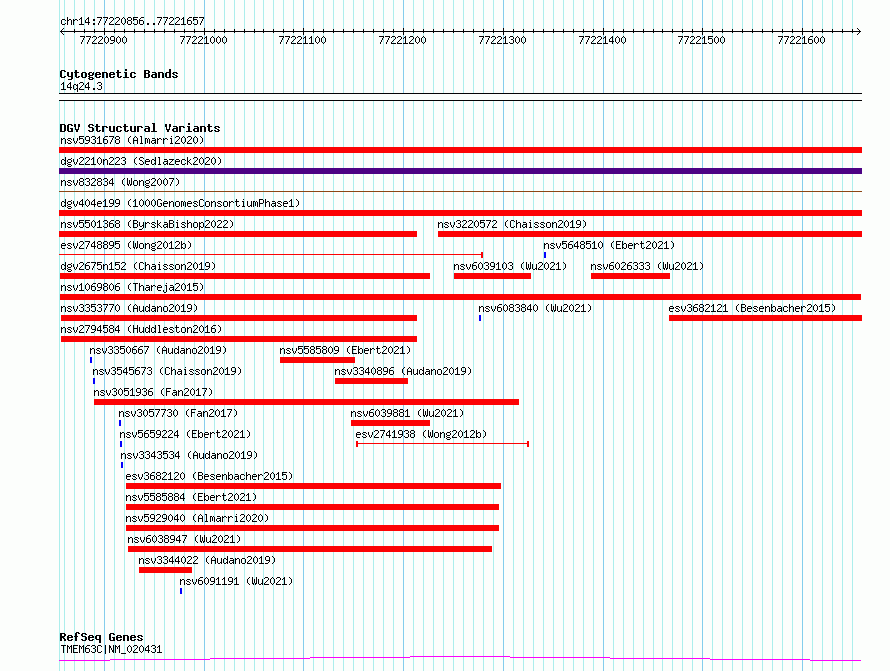Viewport: 890px width, 671px height.
Task: Select the nsv5659224 (Ebert2021) label
Action: (x=185, y=434)
